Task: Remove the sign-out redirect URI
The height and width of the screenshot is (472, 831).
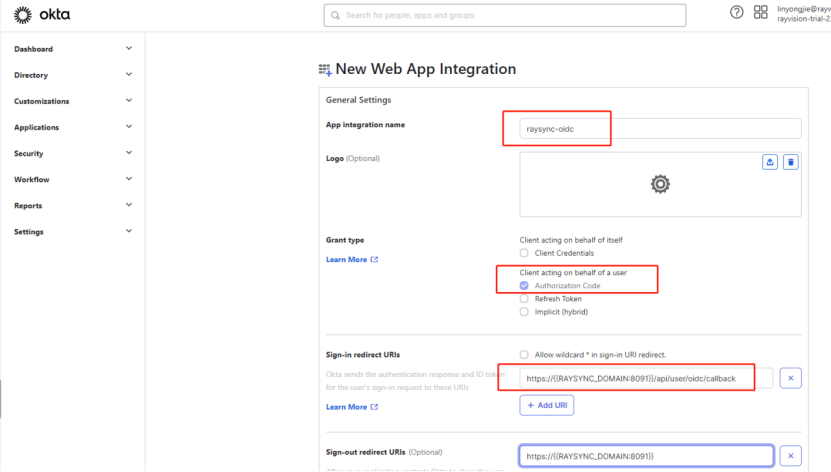Action: [x=790, y=456]
